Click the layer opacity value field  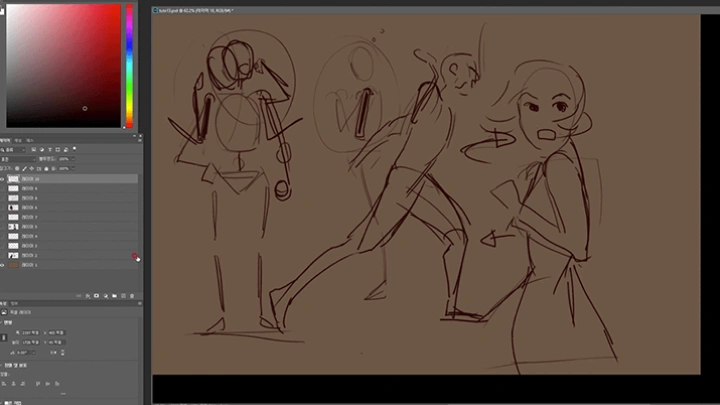click(x=64, y=159)
